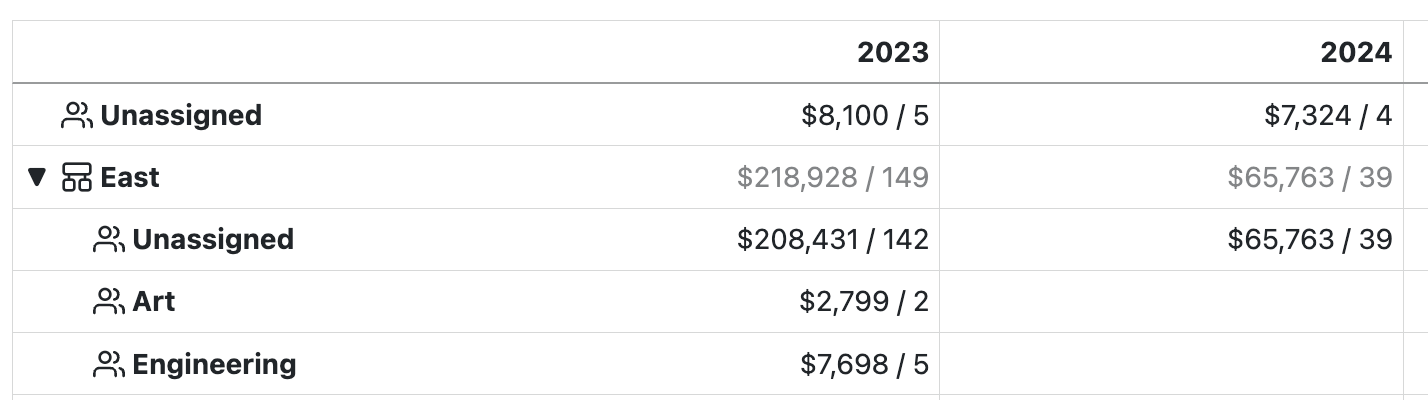Select the Engineering team row label
1428x400 pixels.
214,364
